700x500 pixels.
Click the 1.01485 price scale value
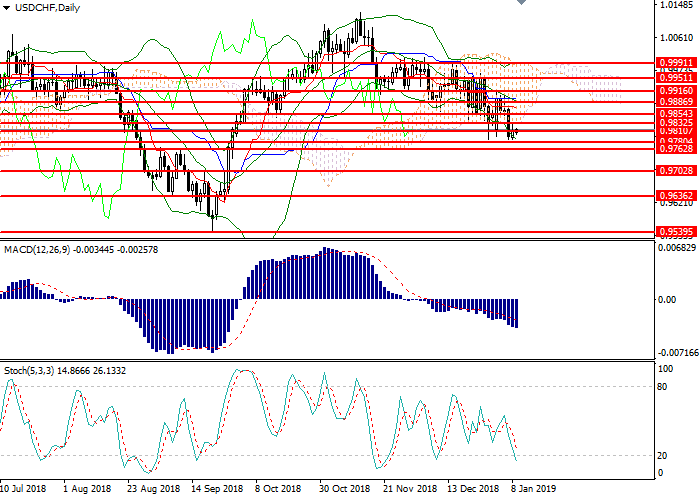(x=677, y=6)
